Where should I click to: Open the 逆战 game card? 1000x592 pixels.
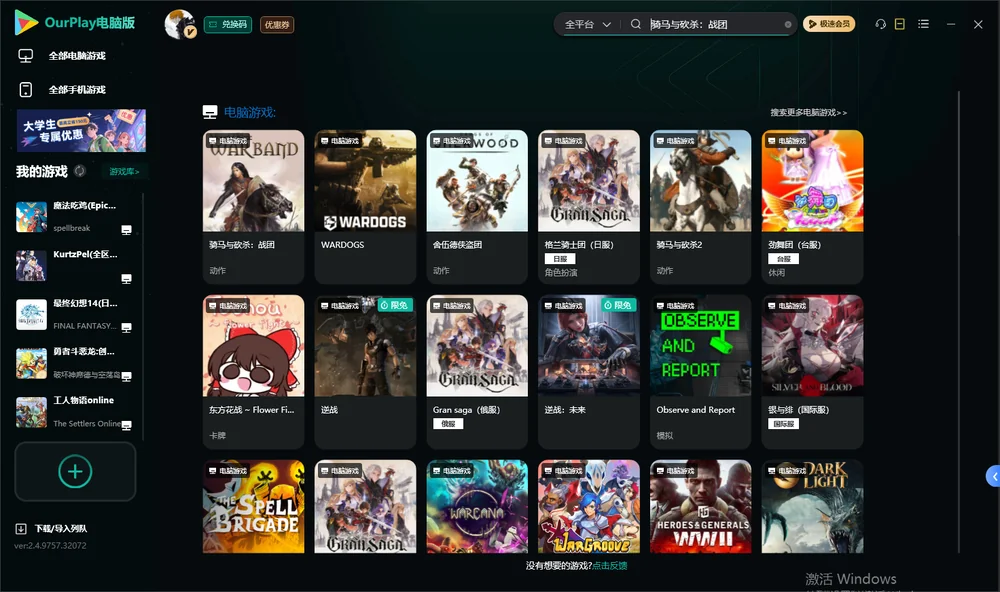click(x=365, y=372)
